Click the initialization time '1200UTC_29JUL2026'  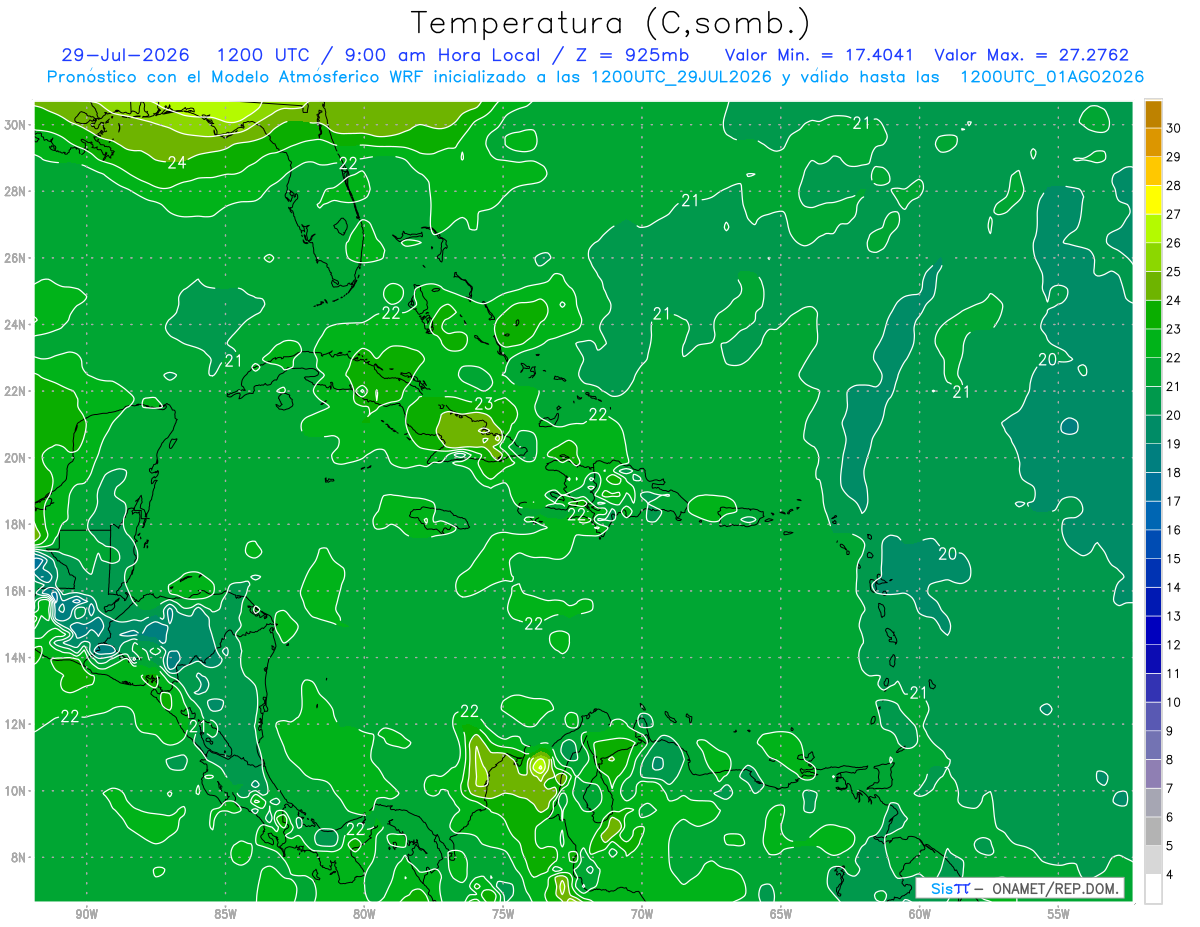[681, 77]
